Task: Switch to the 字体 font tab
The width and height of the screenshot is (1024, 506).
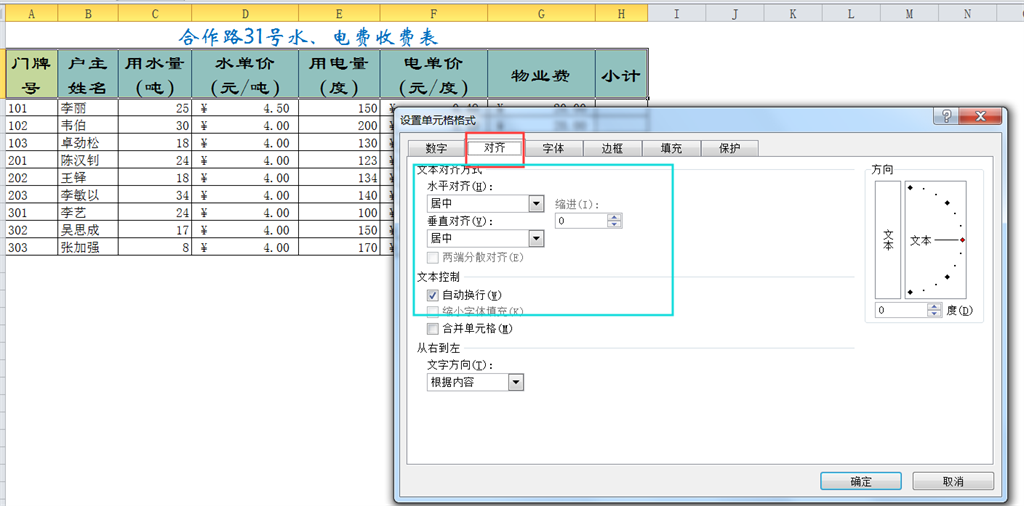Action: click(553, 148)
